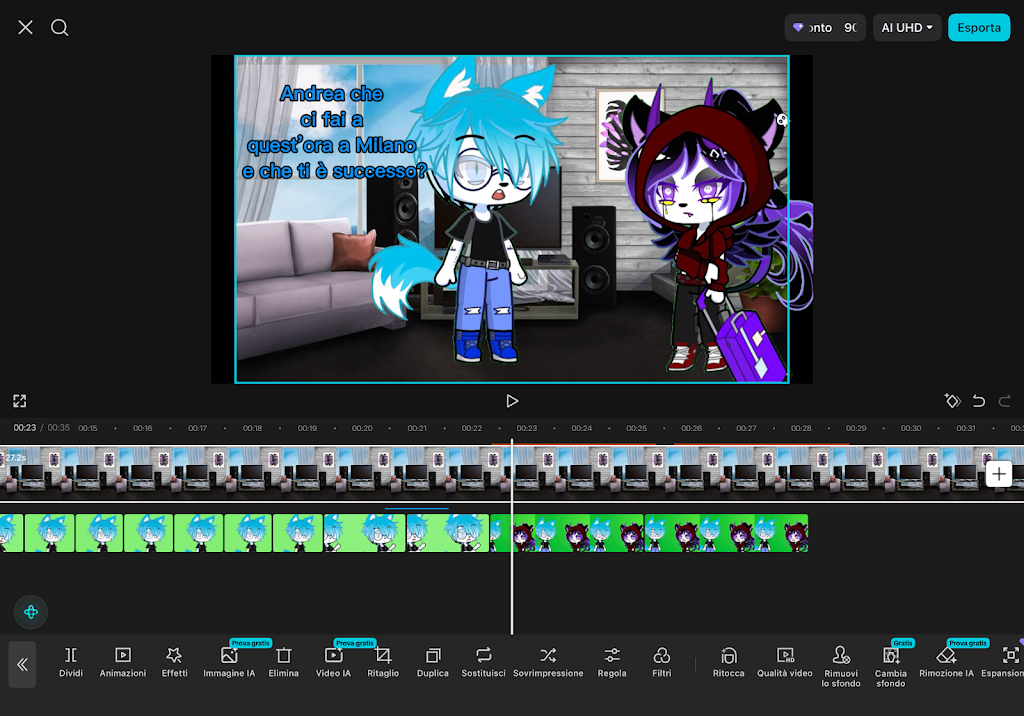Click the 00:26 mark on timeline ruler

[691, 428]
